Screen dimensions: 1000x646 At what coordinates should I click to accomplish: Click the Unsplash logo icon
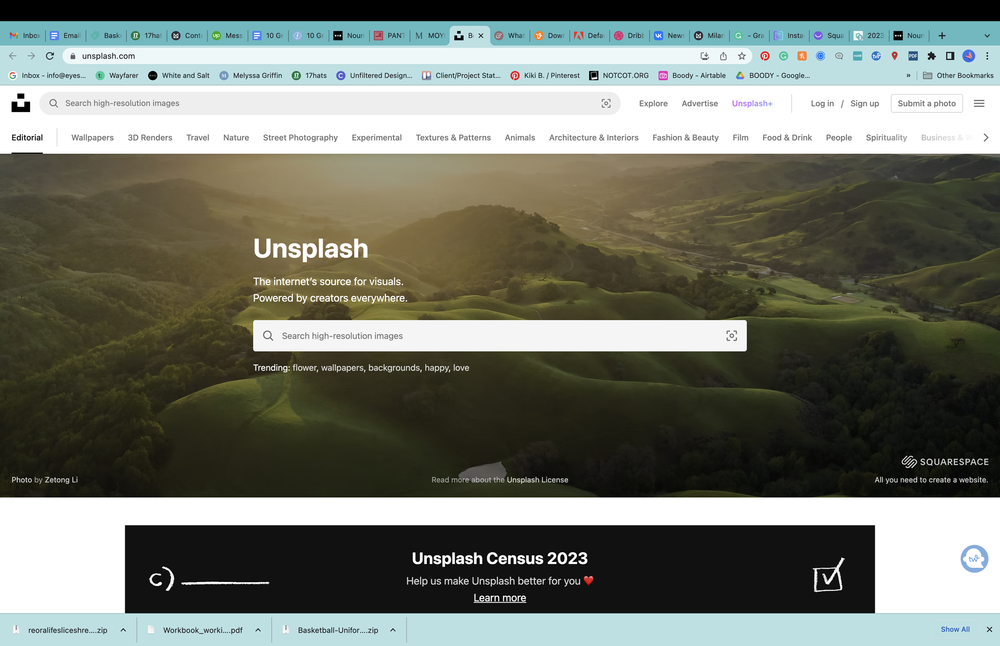[20, 103]
